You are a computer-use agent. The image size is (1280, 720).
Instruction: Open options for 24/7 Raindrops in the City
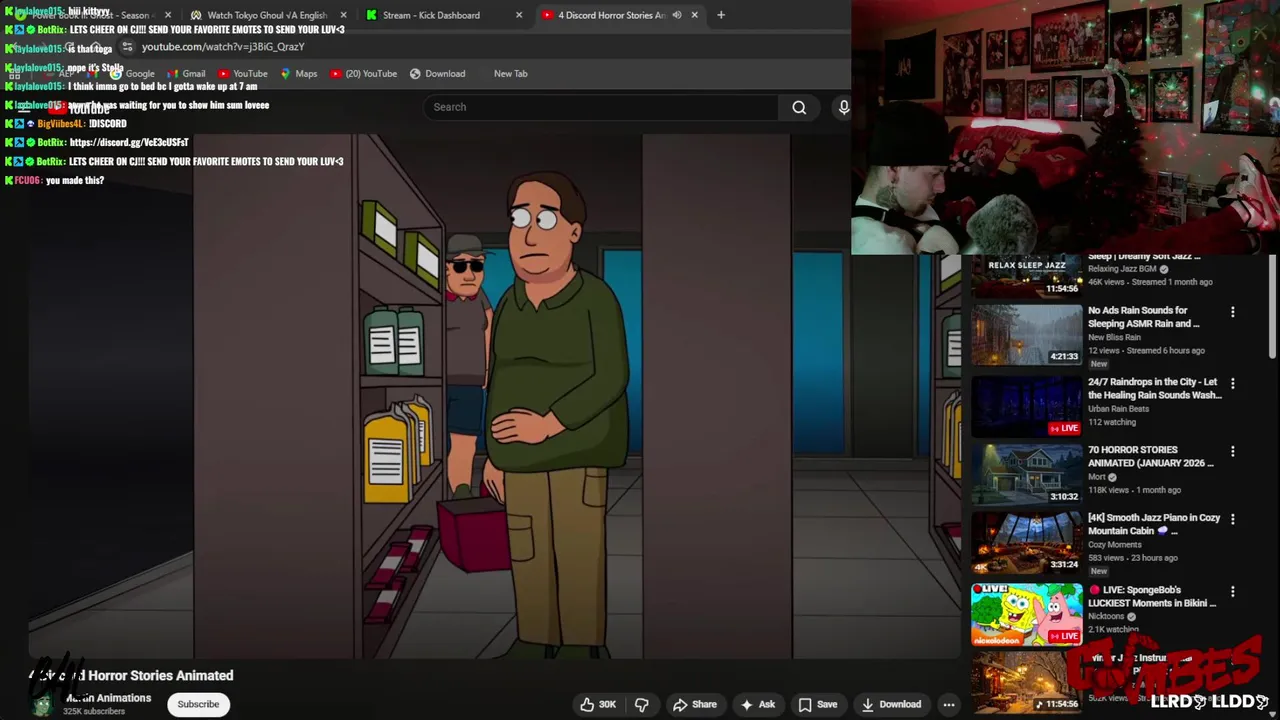pyautogui.click(x=1232, y=384)
